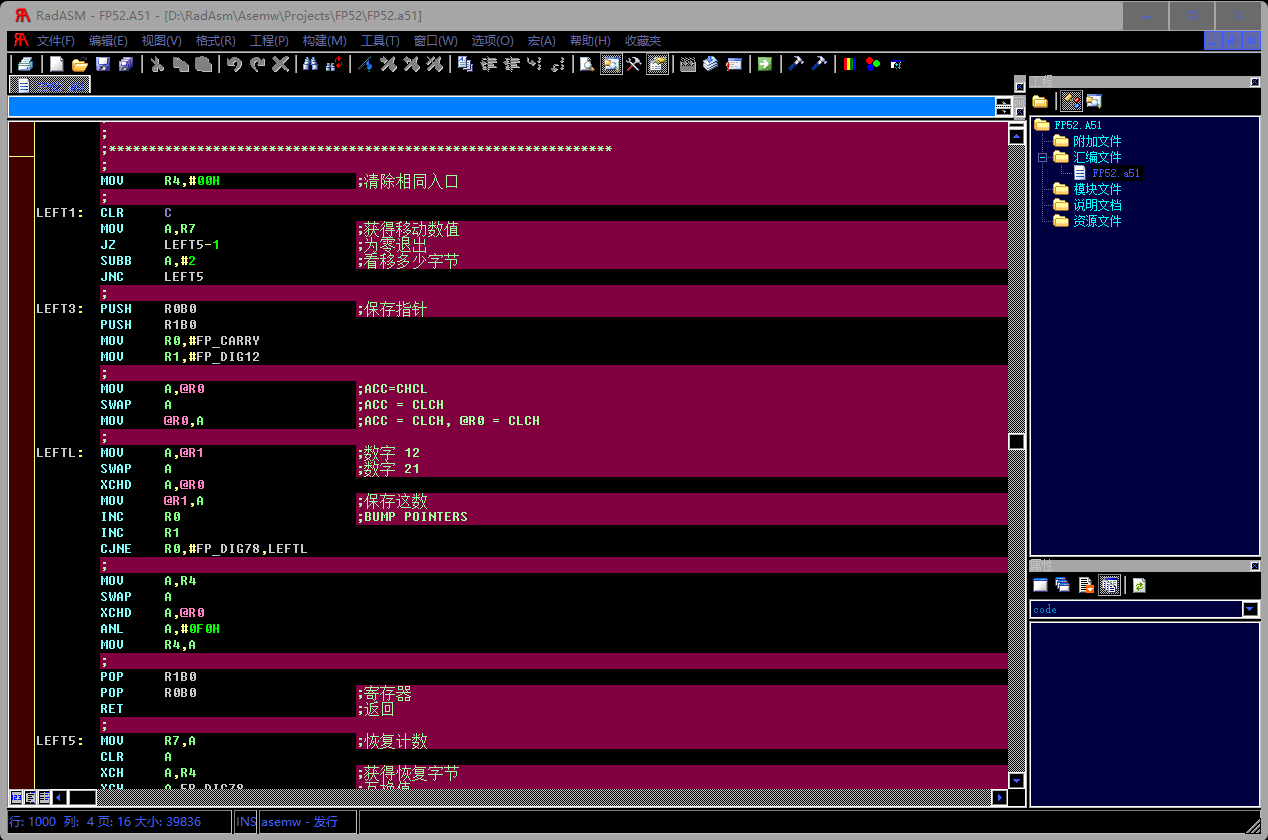Open the 帮助(H) menu
This screenshot has width=1268, height=840.
[x=590, y=41]
